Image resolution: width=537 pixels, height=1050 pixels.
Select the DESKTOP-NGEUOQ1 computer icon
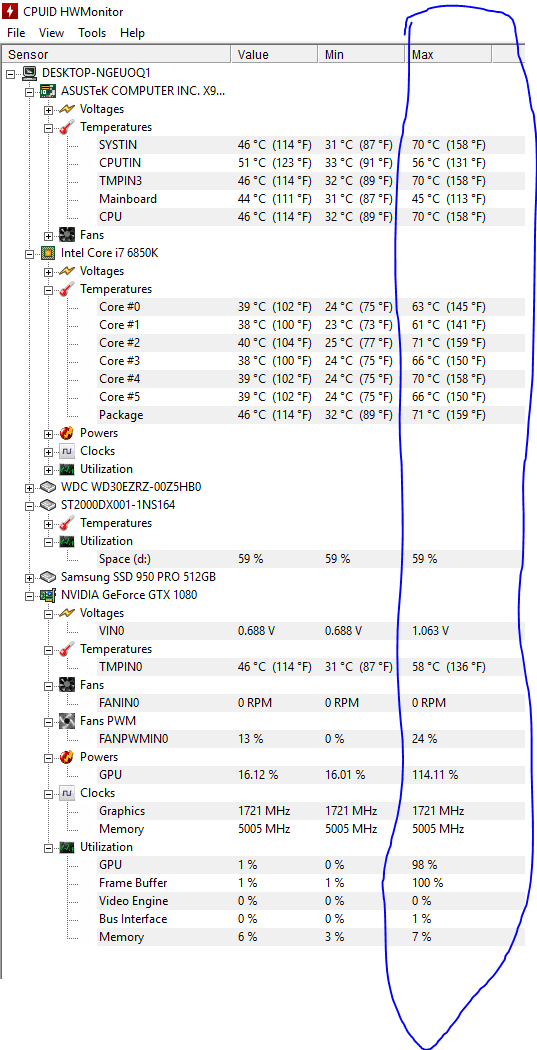coord(30,72)
